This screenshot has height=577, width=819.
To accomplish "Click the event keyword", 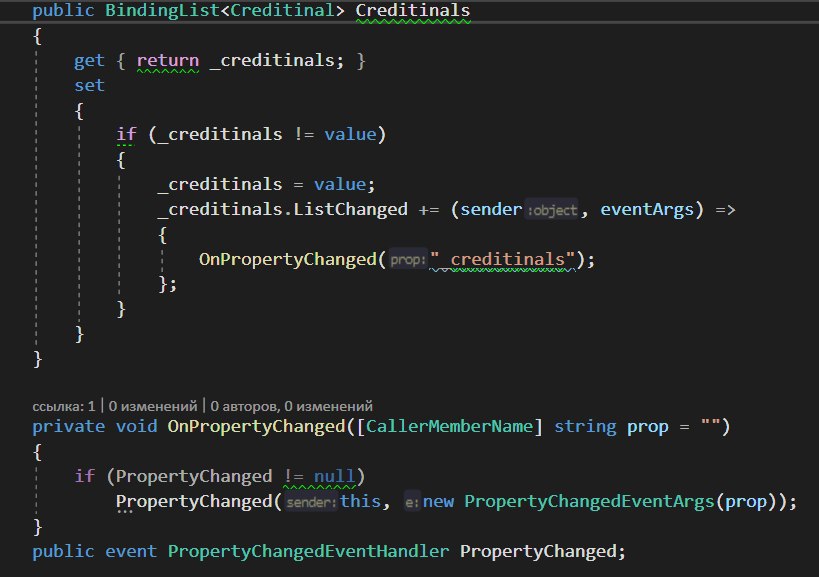I will tap(131, 551).
